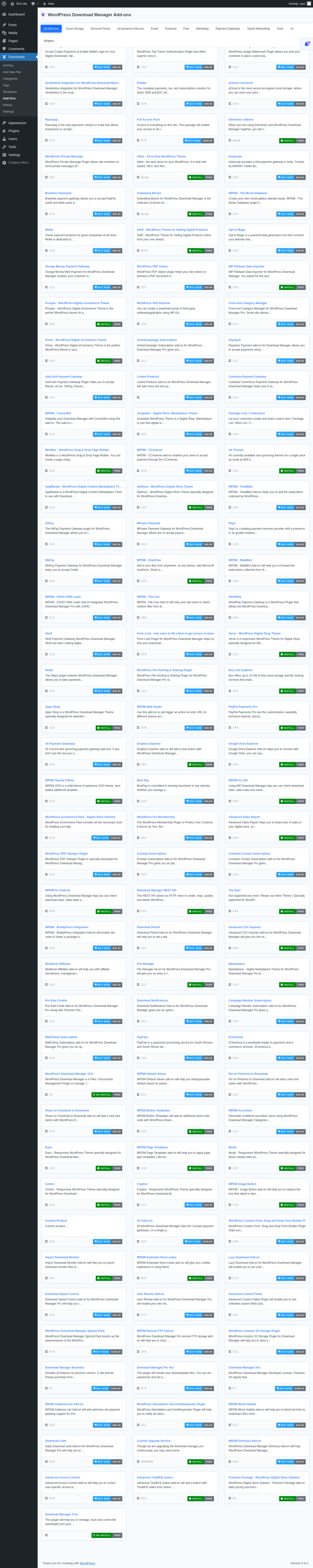Open Plugins plug icon in sidebar

click(4, 131)
